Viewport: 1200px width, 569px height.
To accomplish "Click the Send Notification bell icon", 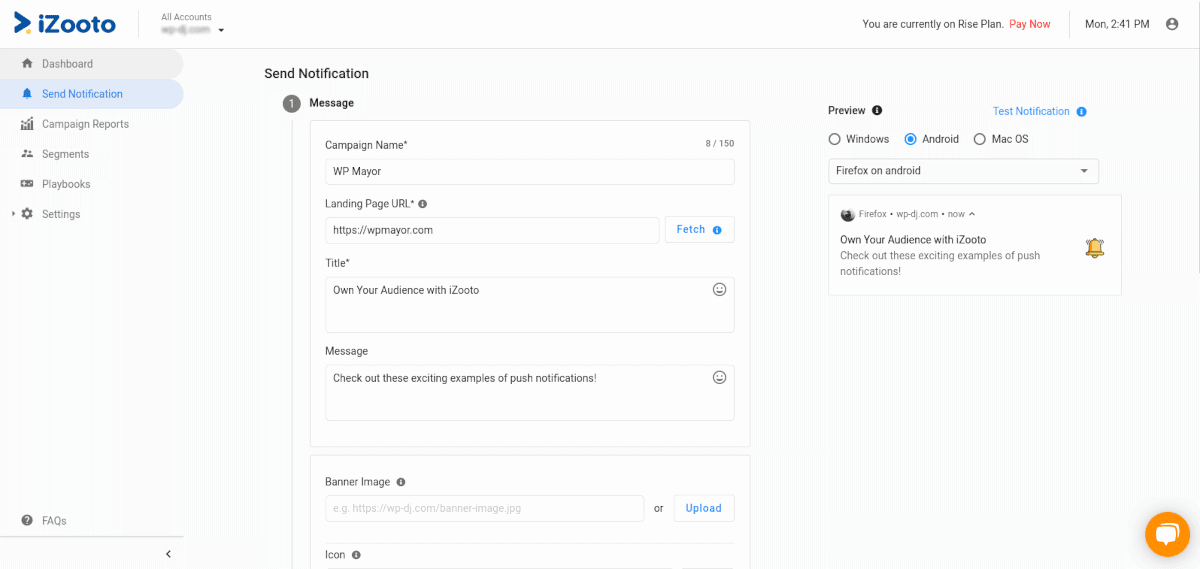I will click(27, 94).
